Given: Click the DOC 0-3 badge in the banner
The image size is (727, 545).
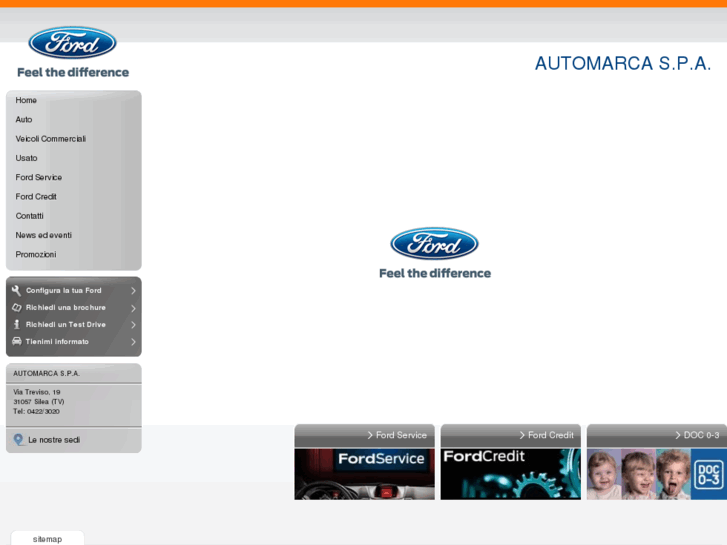Looking at the screenshot, I should click(708, 474).
